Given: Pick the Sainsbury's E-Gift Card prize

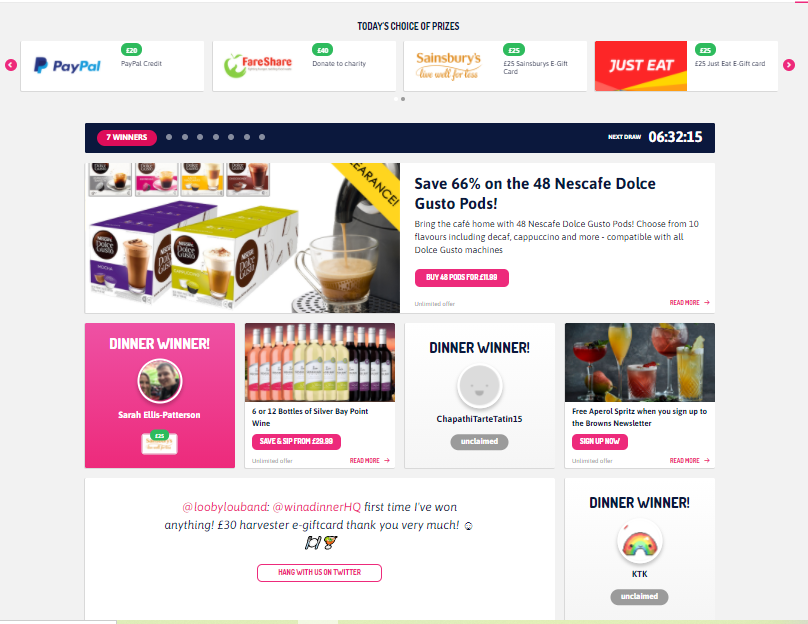Looking at the screenshot, I should click(x=495, y=66).
